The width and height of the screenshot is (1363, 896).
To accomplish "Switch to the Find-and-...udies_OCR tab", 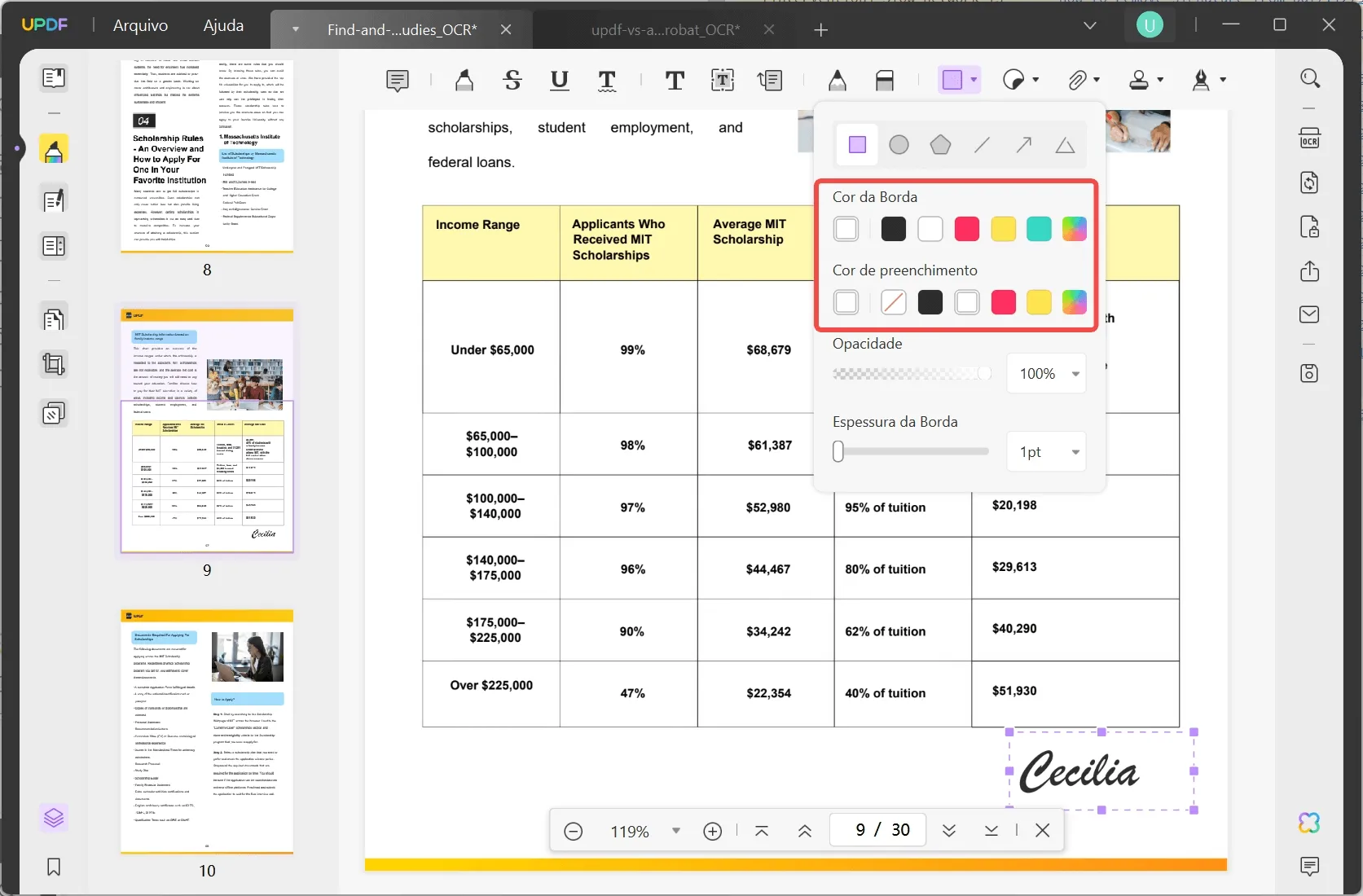I will pos(402,30).
